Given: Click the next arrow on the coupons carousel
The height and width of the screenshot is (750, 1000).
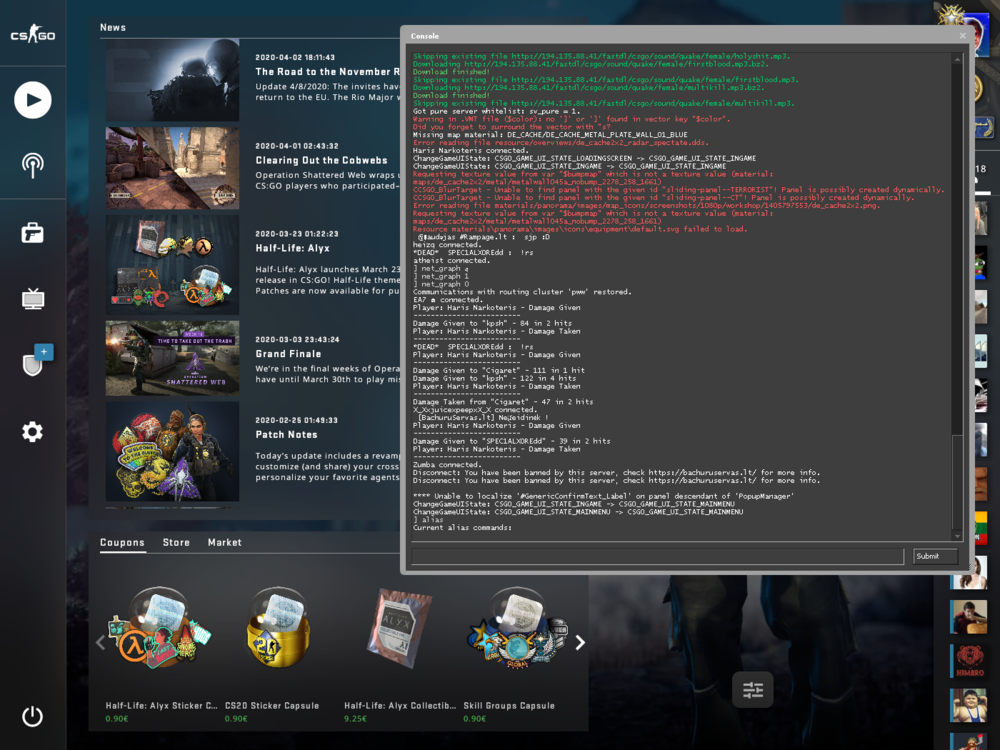Looking at the screenshot, I should (579, 642).
